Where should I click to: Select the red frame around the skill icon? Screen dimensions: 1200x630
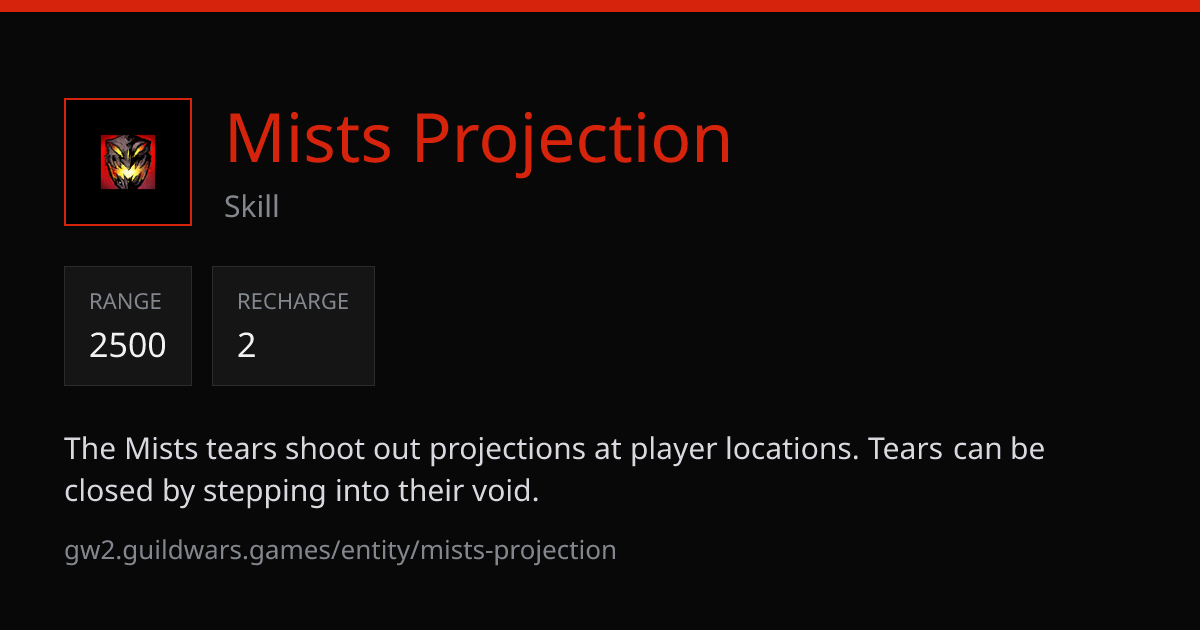(x=128, y=162)
